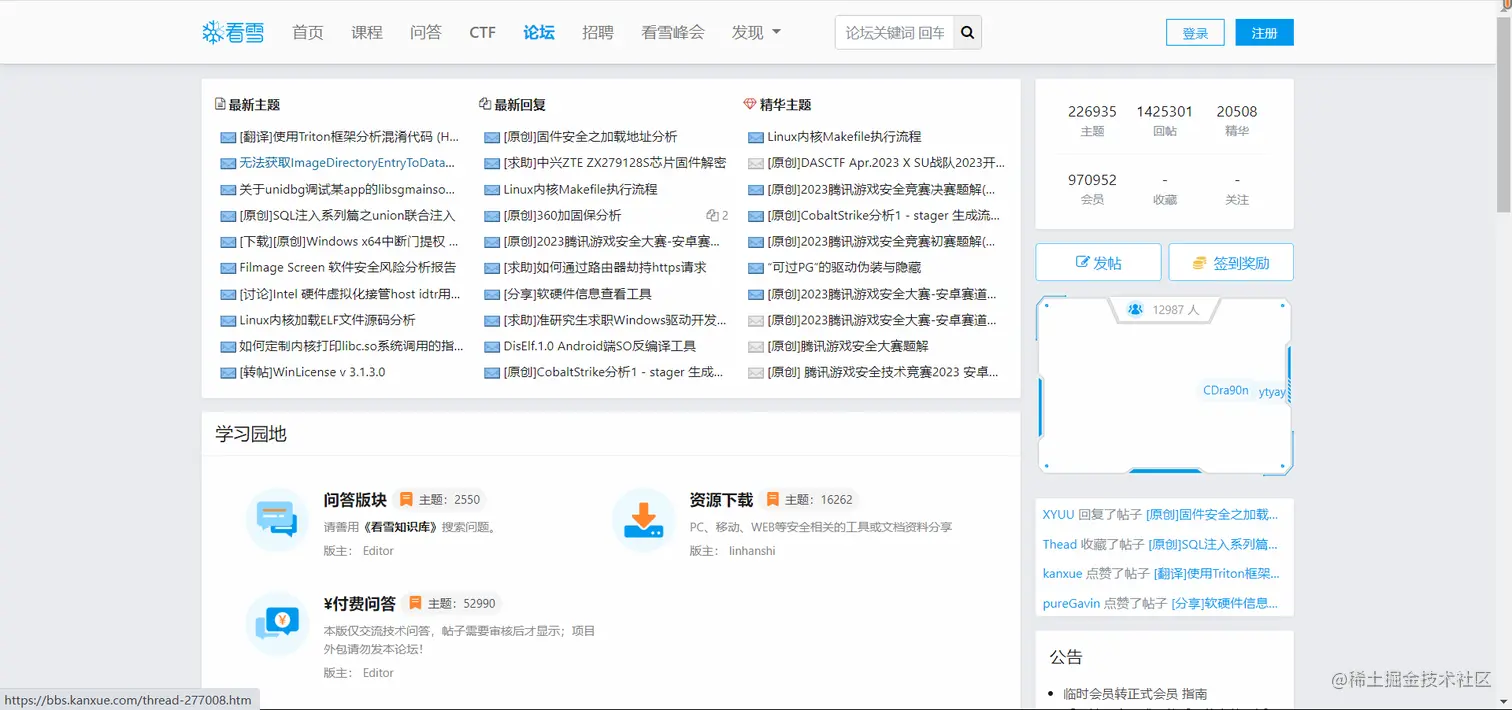Image resolution: width=1512 pixels, height=710 pixels.
Task: Open thread [原创]DASCTF Apr.2023 X SU战队
Action: point(886,163)
